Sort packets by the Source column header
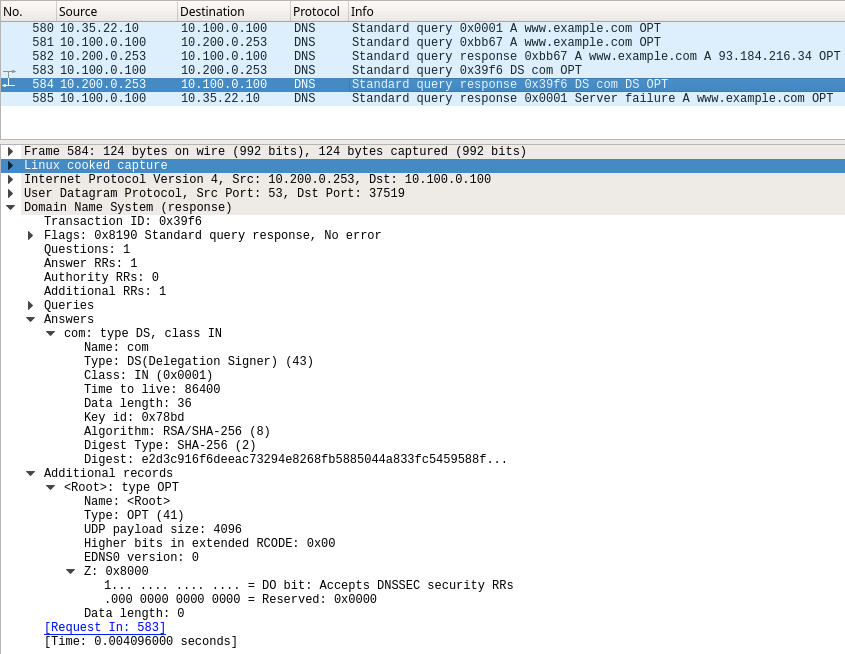845x654 pixels. (115, 11)
